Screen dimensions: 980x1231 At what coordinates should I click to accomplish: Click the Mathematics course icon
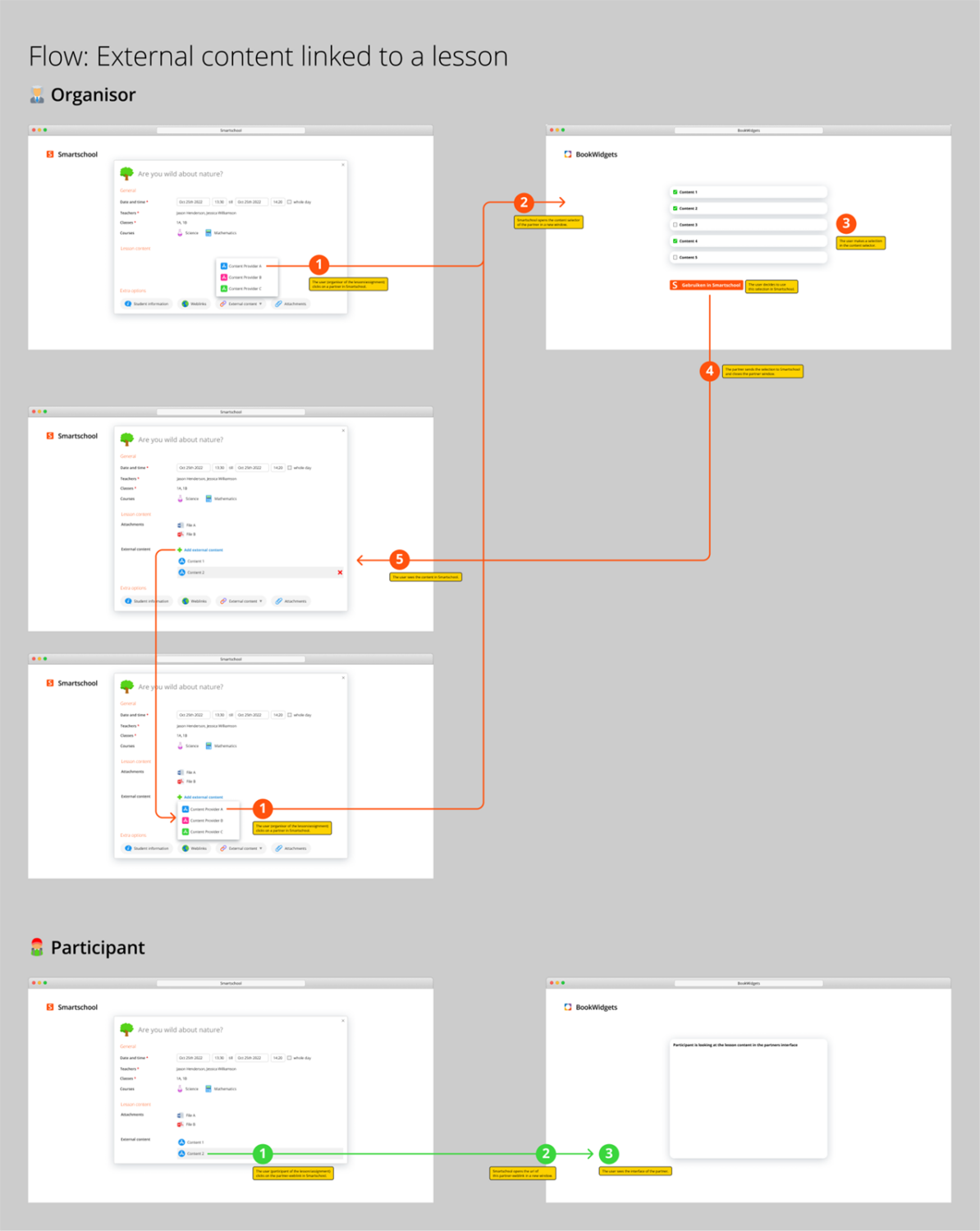208,233
